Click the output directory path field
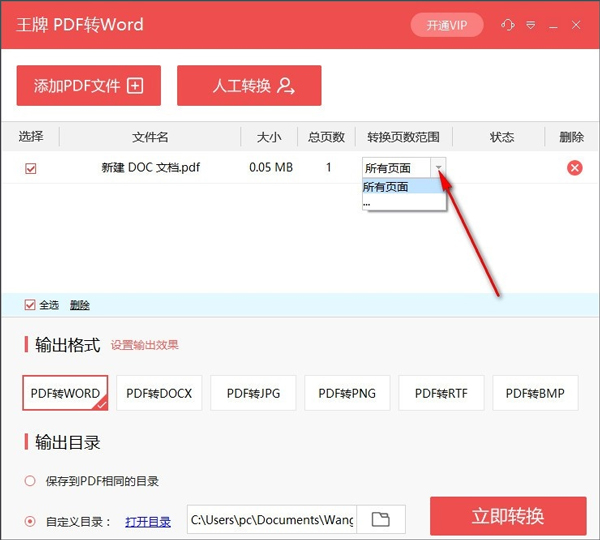Image resolution: width=600 pixels, height=540 pixels. point(272,519)
